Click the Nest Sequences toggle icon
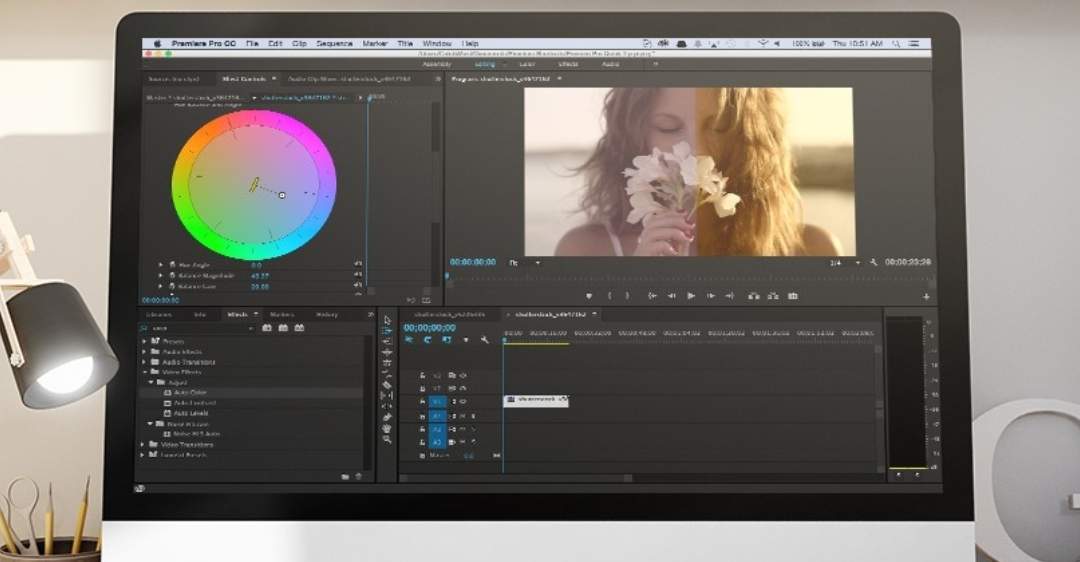 (408, 340)
